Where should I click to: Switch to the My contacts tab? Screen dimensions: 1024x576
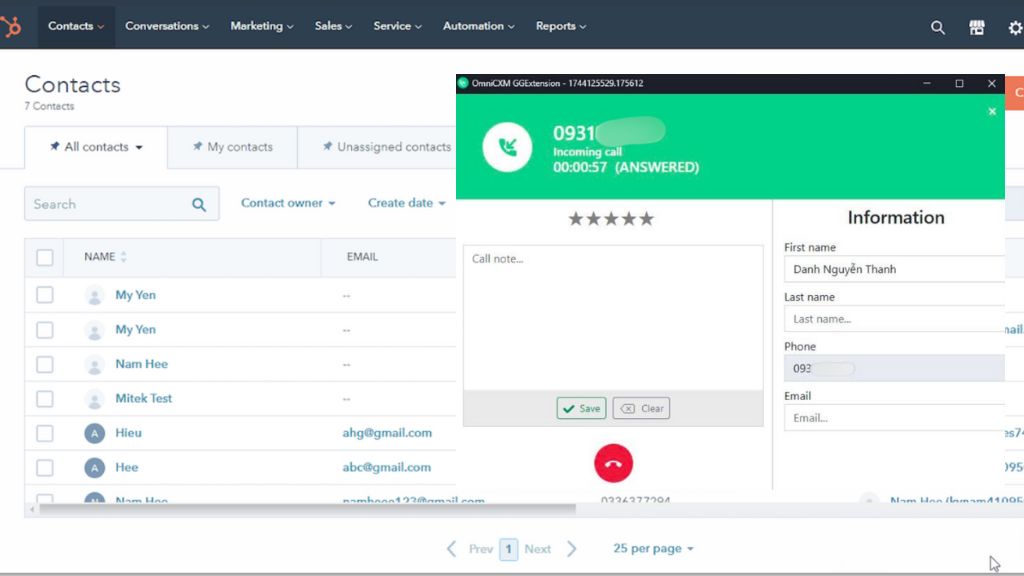(x=232, y=147)
